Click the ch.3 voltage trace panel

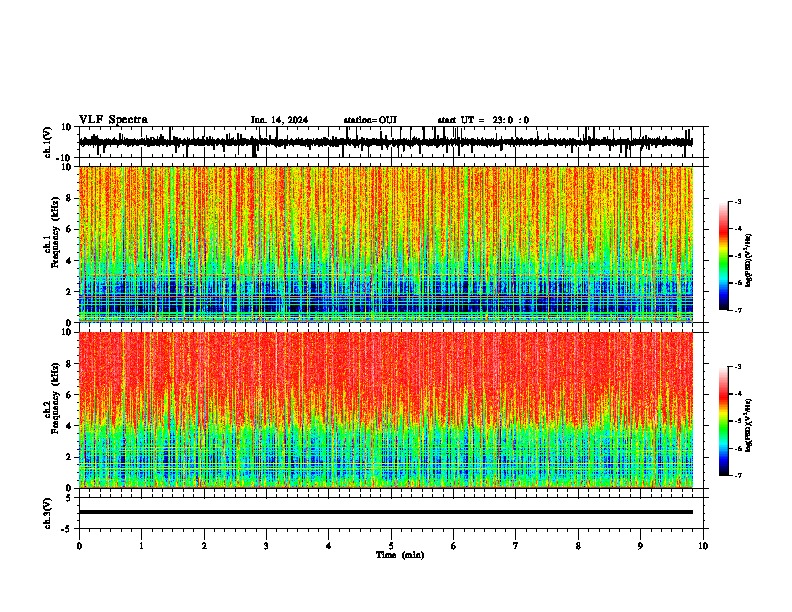coord(391,513)
